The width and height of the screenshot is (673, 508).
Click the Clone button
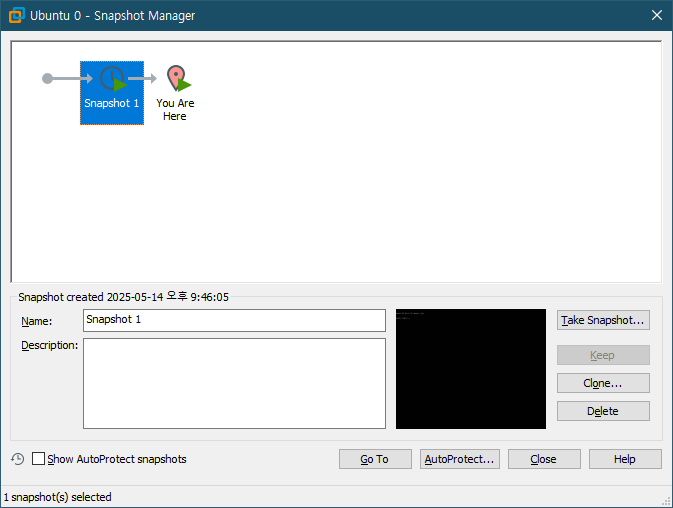(603, 383)
